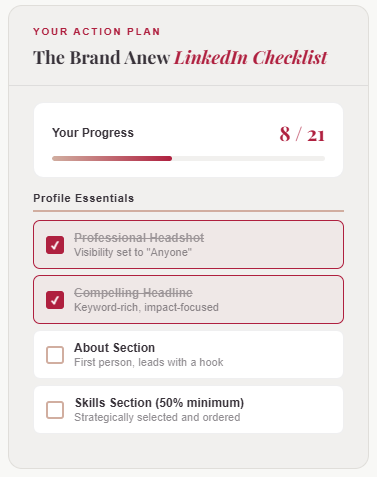The height and width of the screenshot is (477, 377).
Task: Click the unfilled part of progress bar
Action: tap(248, 159)
